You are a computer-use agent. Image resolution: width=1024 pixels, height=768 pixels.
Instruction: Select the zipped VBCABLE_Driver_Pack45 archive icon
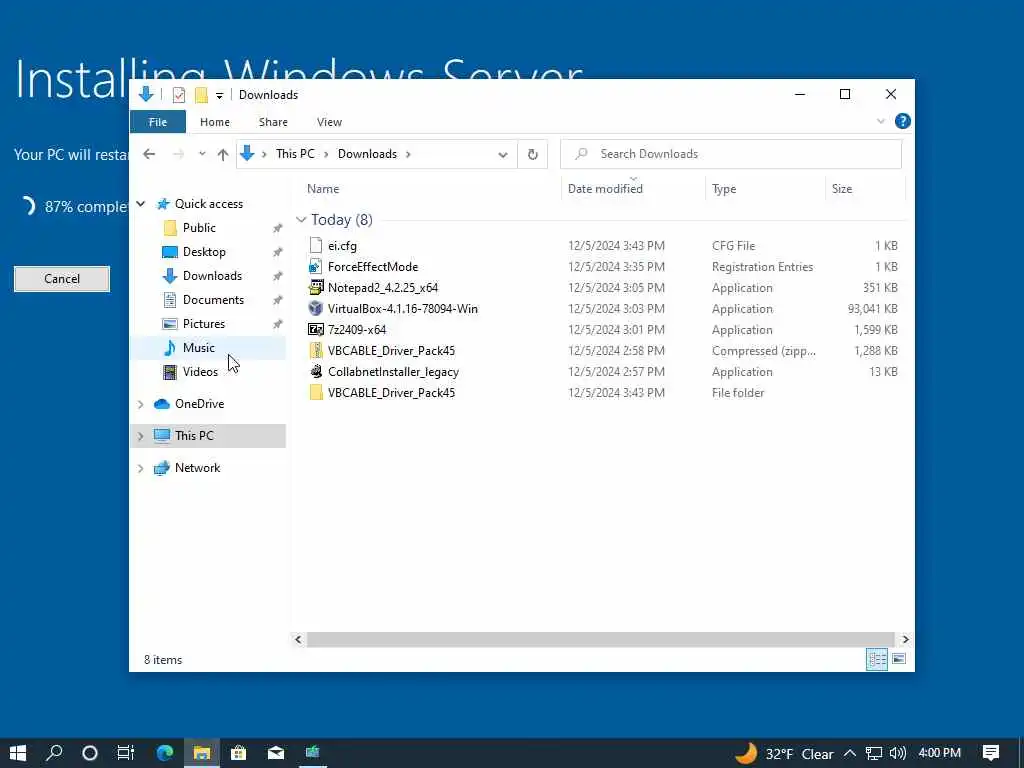316,351
